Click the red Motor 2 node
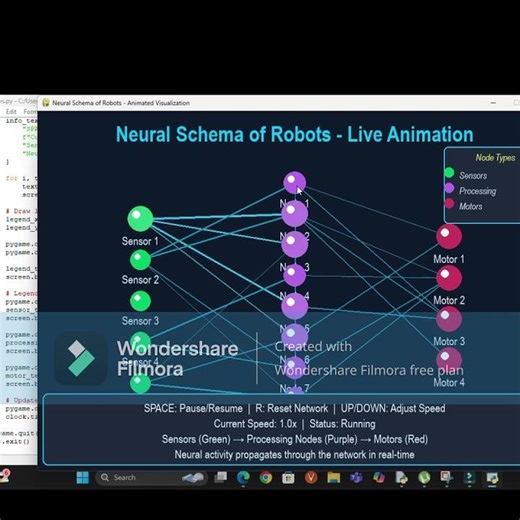This screenshot has height=520, width=520. pos(449,278)
